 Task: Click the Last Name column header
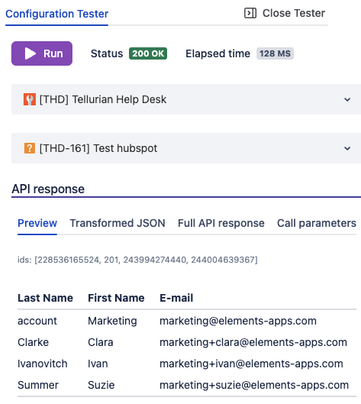[x=45, y=298]
